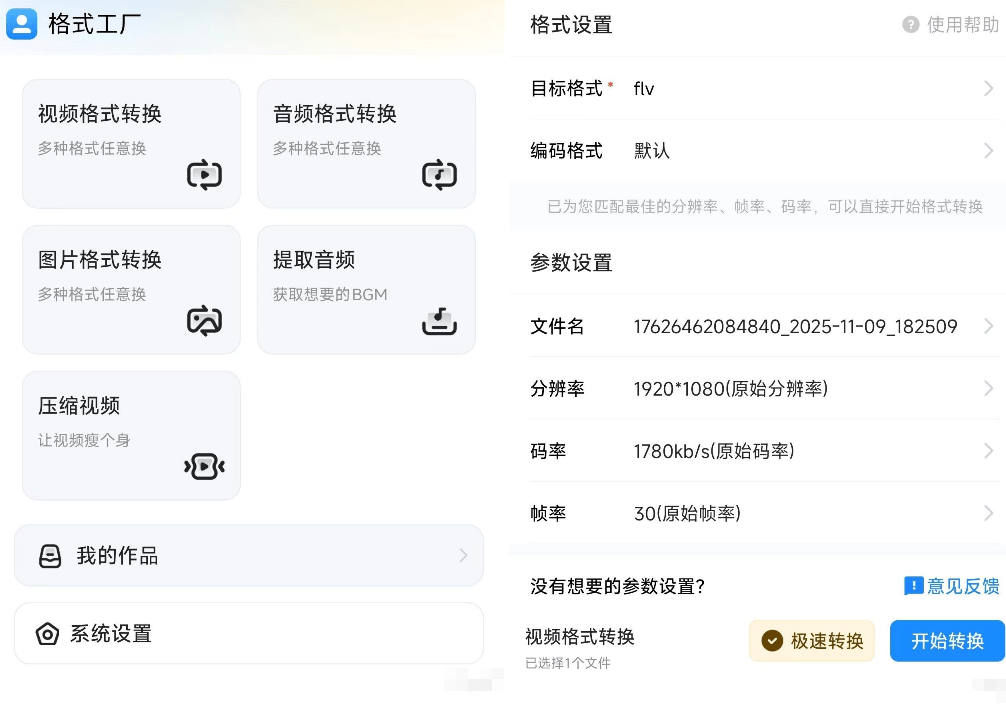Open the 我的作品 menu entry
Image resolution: width=1006 pixels, height=706 pixels.
click(x=248, y=556)
